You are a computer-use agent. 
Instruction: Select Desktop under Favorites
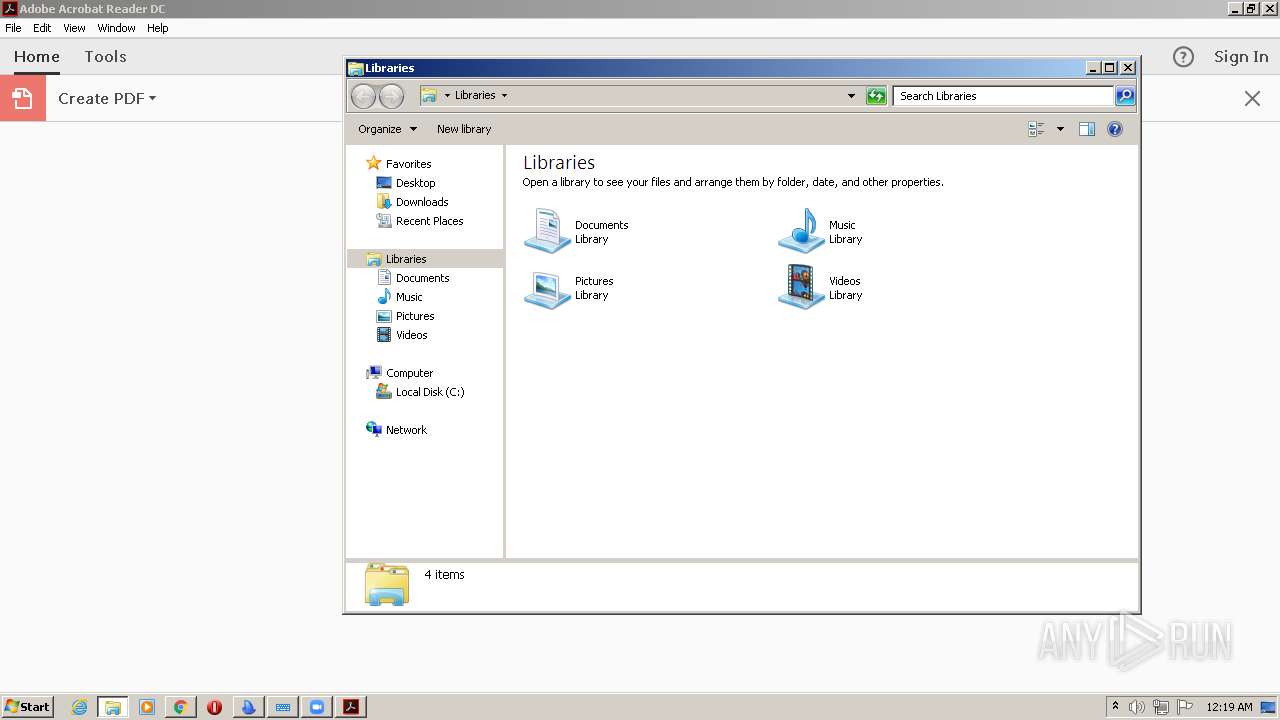(x=415, y=183)
